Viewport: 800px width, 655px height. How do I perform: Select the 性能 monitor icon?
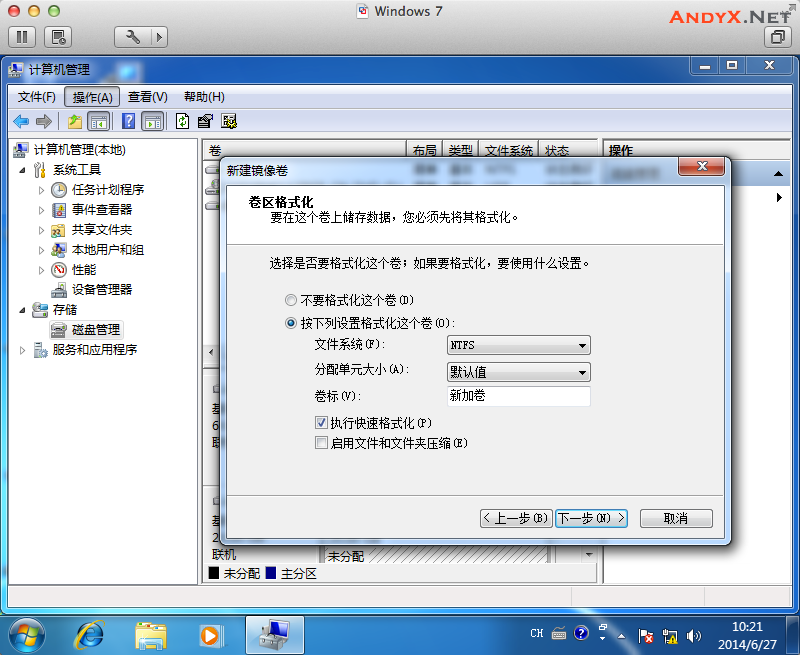pyautogui.click(x=59, y=270)
